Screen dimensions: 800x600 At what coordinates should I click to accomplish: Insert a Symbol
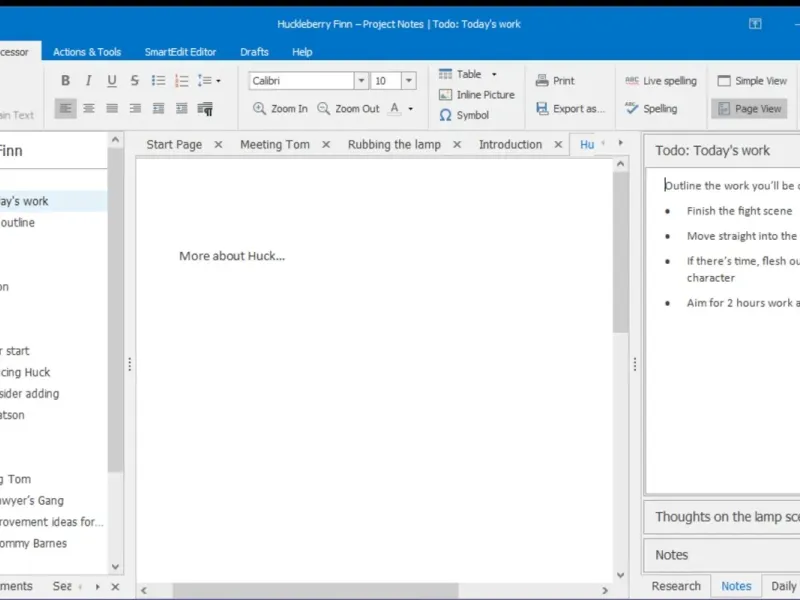(x=464, y=115)
